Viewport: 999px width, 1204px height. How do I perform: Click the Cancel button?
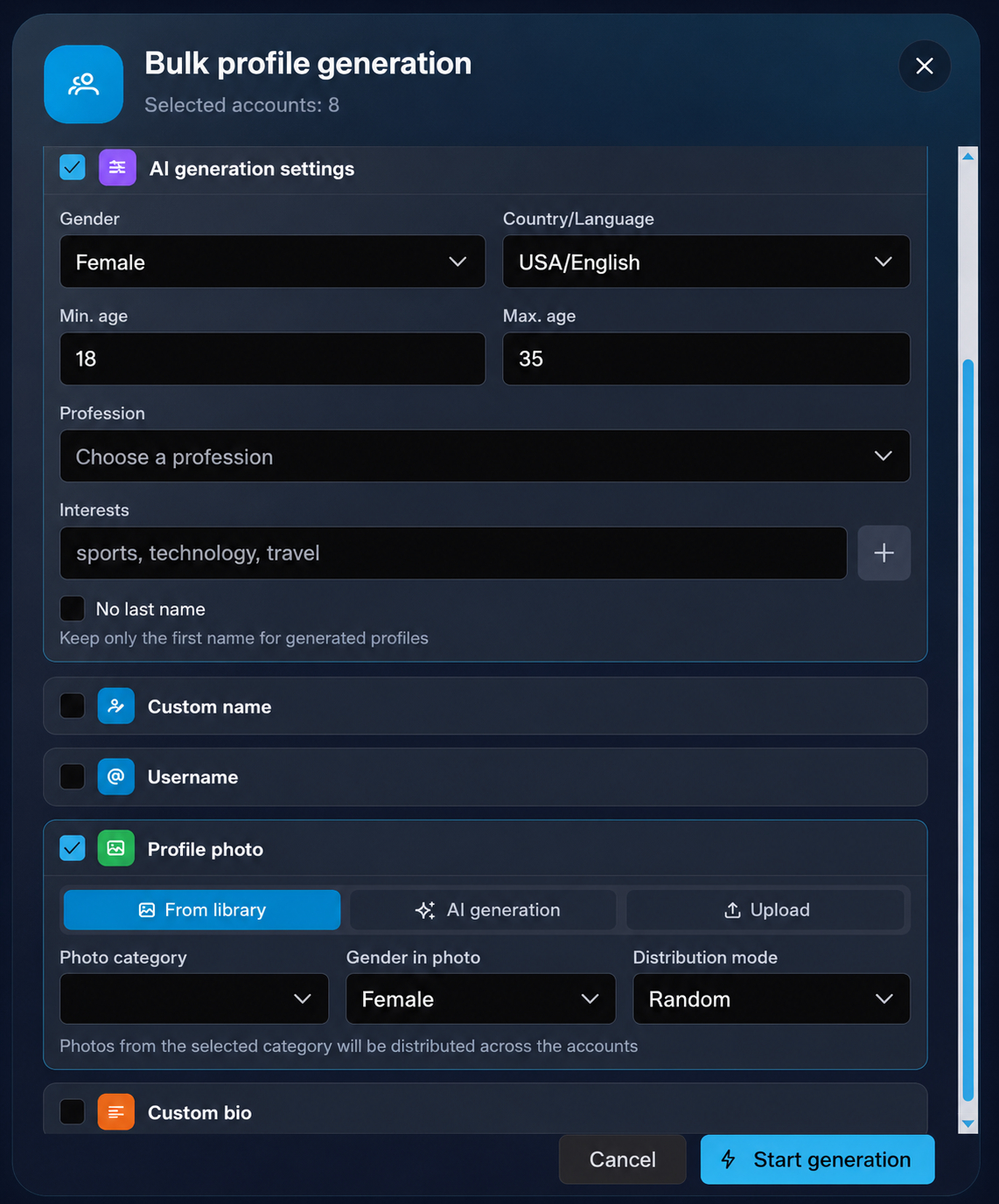tap(622, 1159)
